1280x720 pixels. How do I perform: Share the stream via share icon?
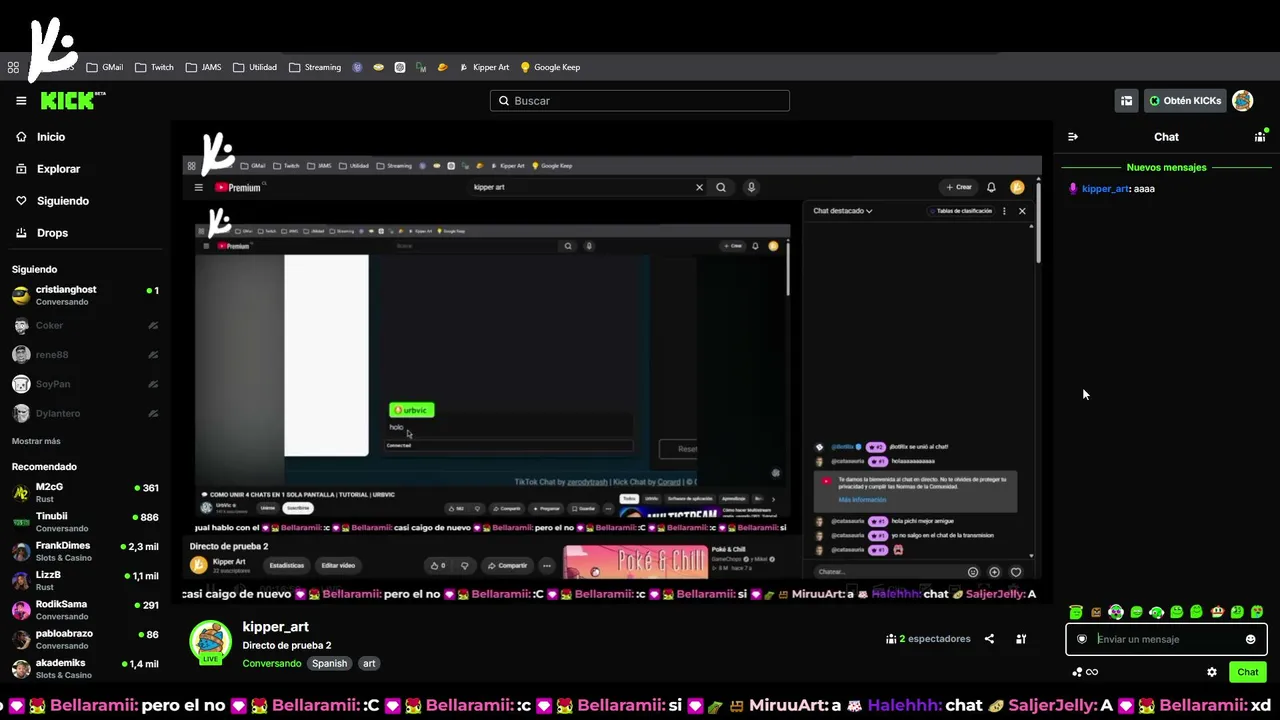[989, 639]
